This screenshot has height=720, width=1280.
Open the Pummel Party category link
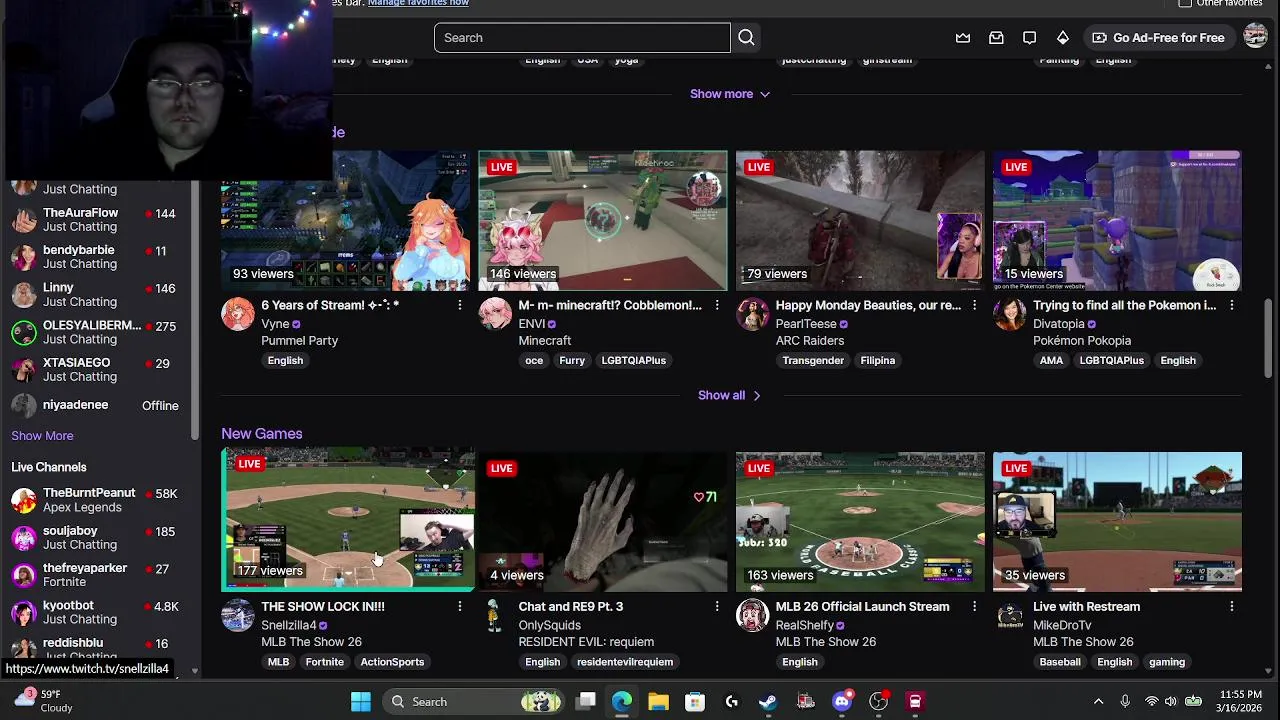click(299, 341)
